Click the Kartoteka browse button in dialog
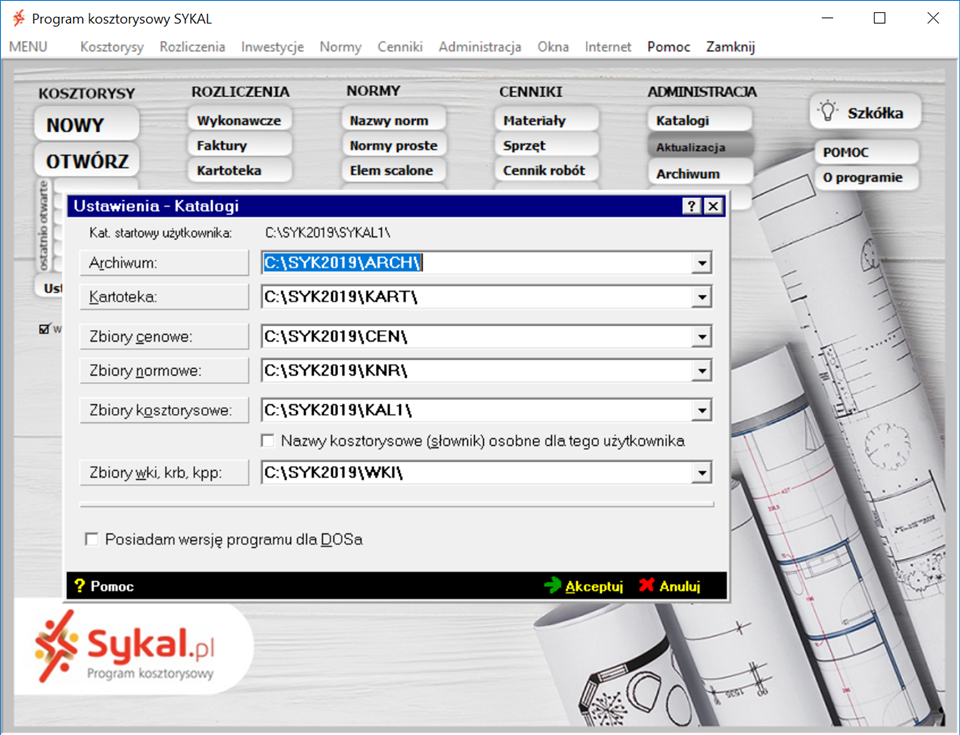This screenshot has width=960, height=735. pos(164,297)
